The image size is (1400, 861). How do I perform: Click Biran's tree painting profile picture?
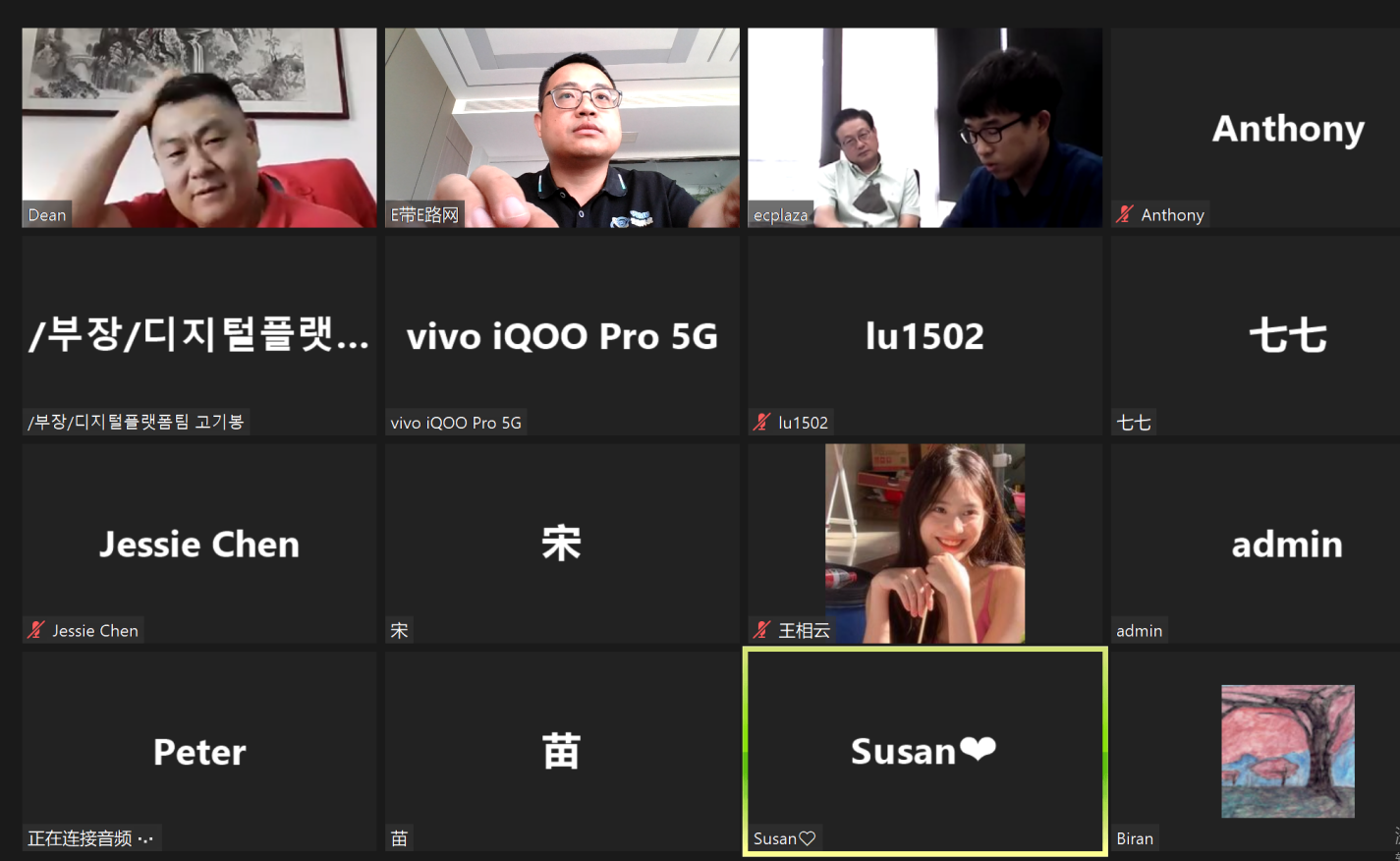[x=1287, y=751]
